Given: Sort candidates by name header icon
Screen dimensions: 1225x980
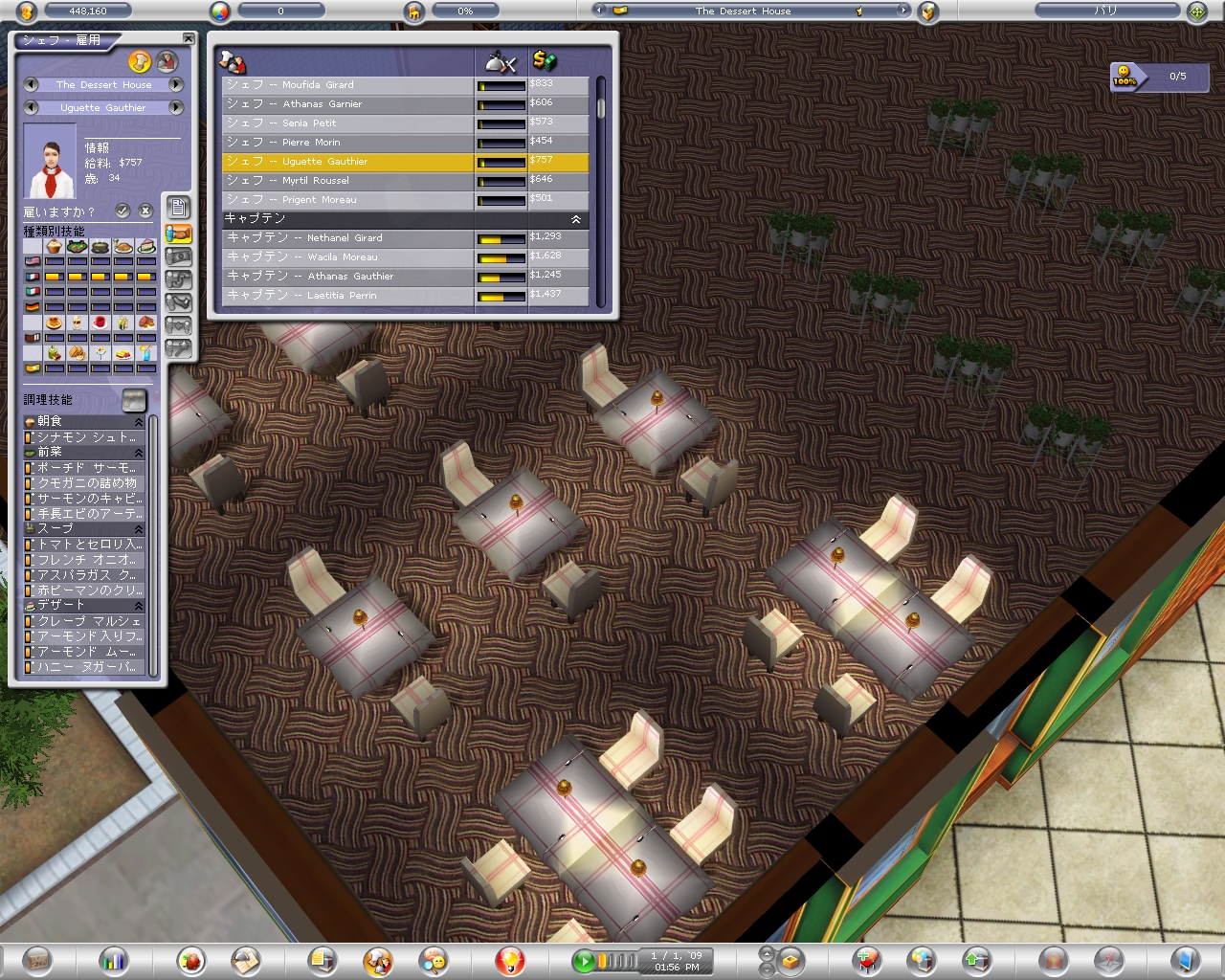Looking at the screenshot, I should (x=233, y=61).
